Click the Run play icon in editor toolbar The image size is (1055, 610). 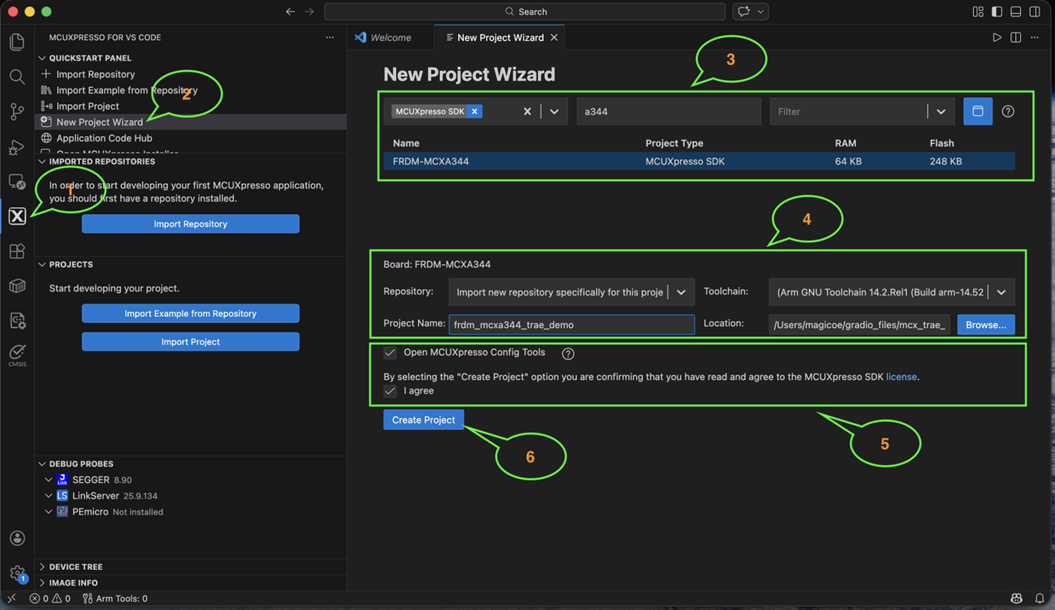[997, 38]
